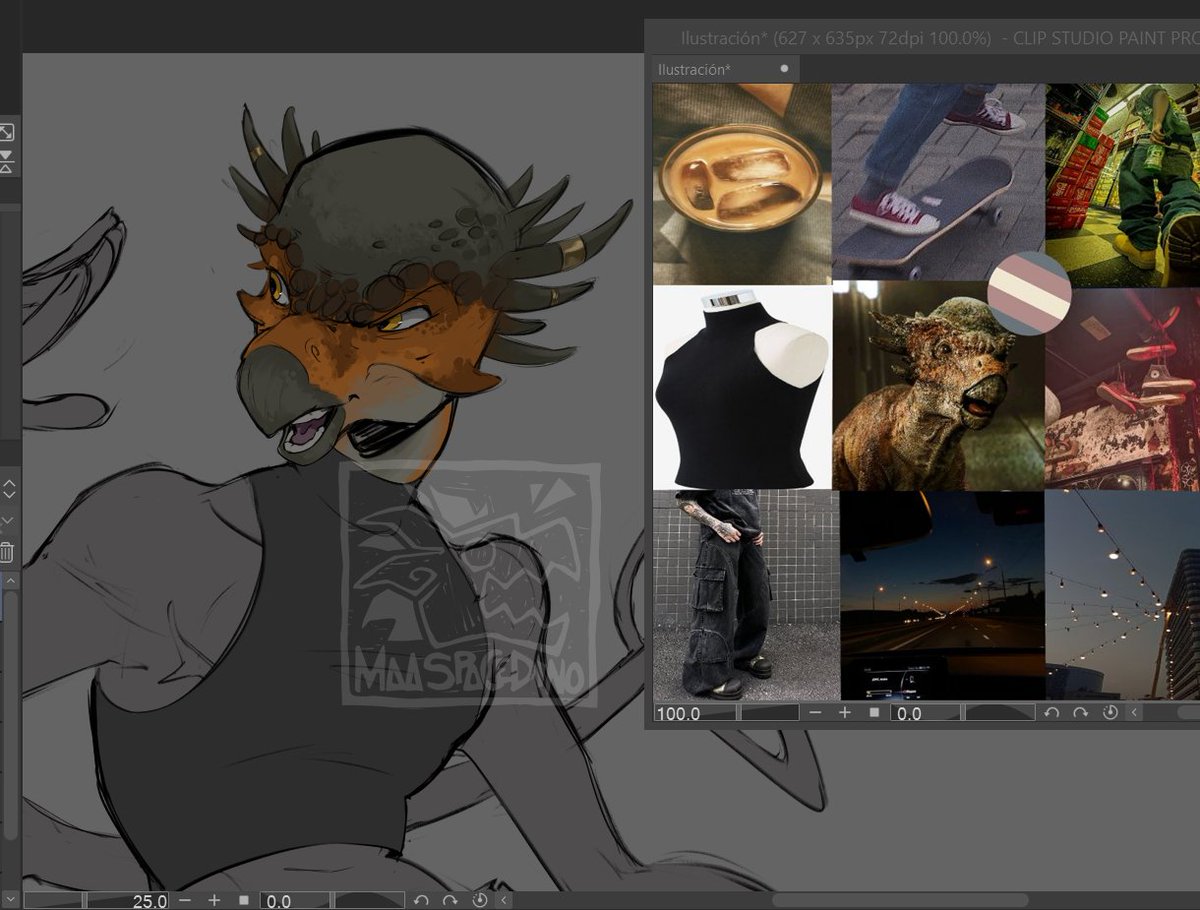Viewport: 1200px width, 910px height.
Task: Click the zoom-out minus icon on reference window toolbar
Action: click(815, 714)
